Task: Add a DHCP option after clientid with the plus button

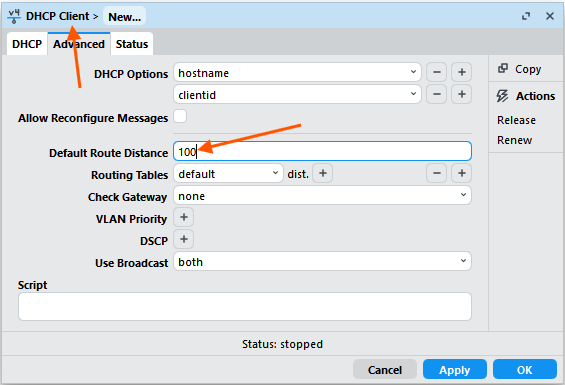Action: click(x=462, y=94)
